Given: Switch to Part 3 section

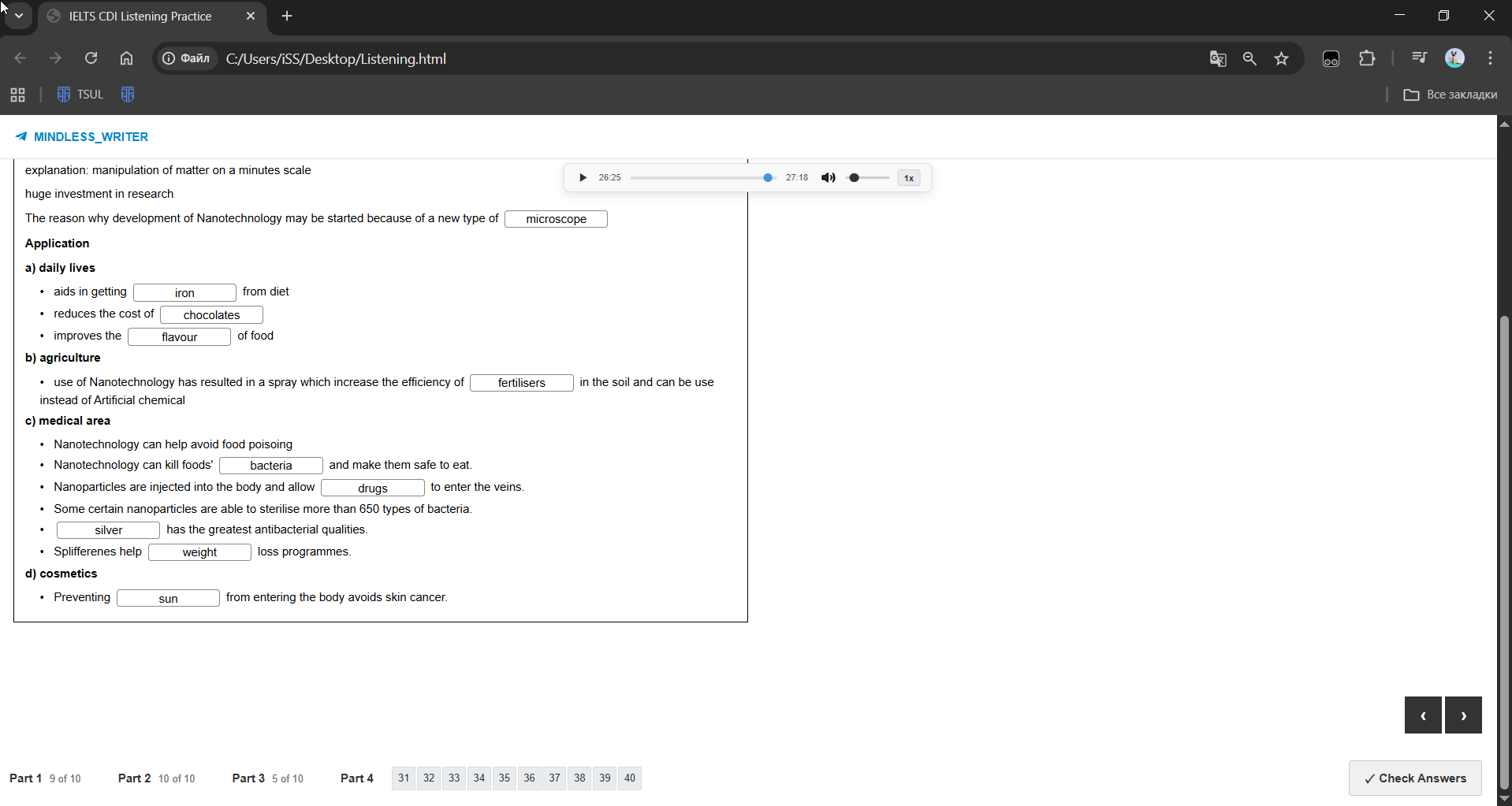Looking at the screenshot, I should coord(267,778).
